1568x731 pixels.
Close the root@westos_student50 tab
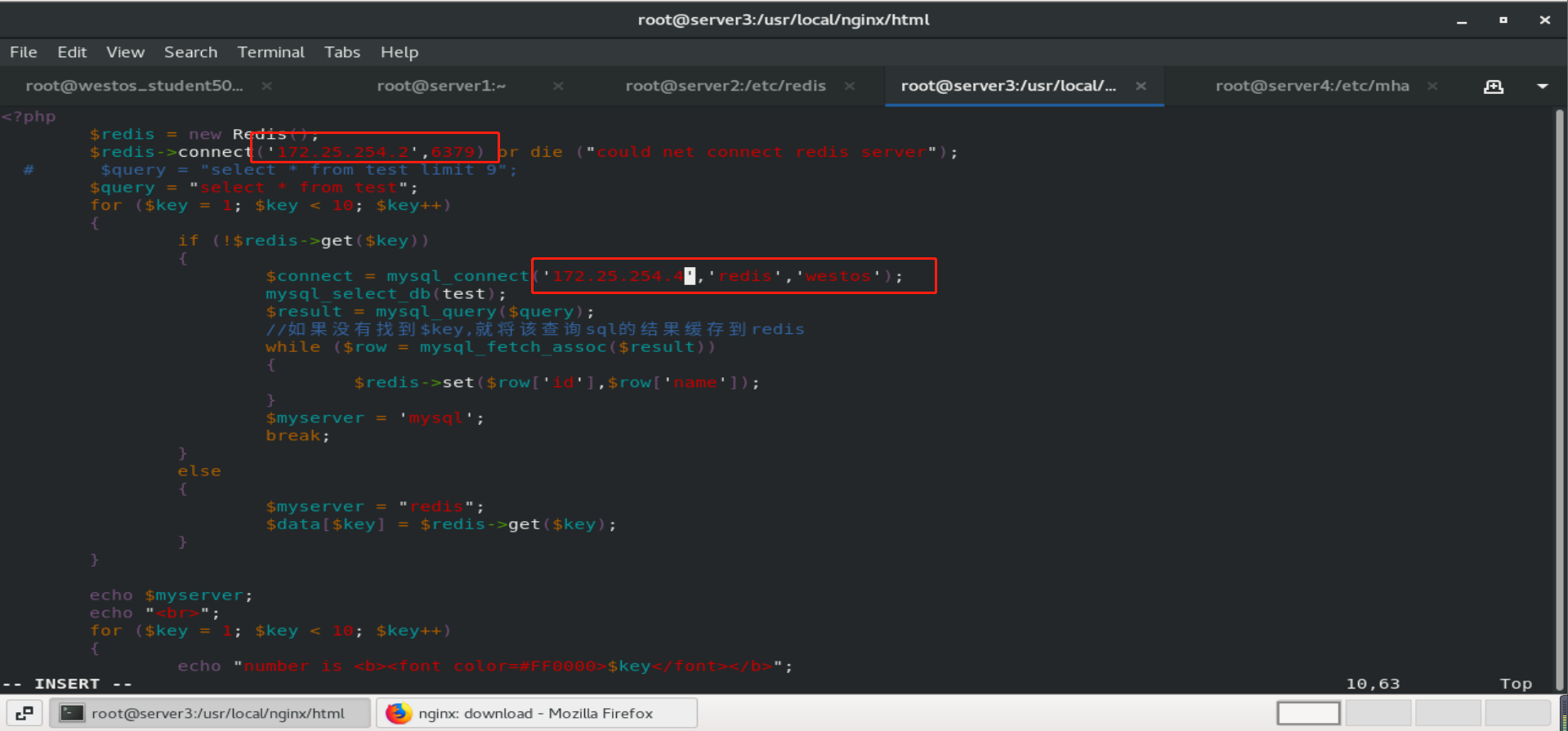266,86
